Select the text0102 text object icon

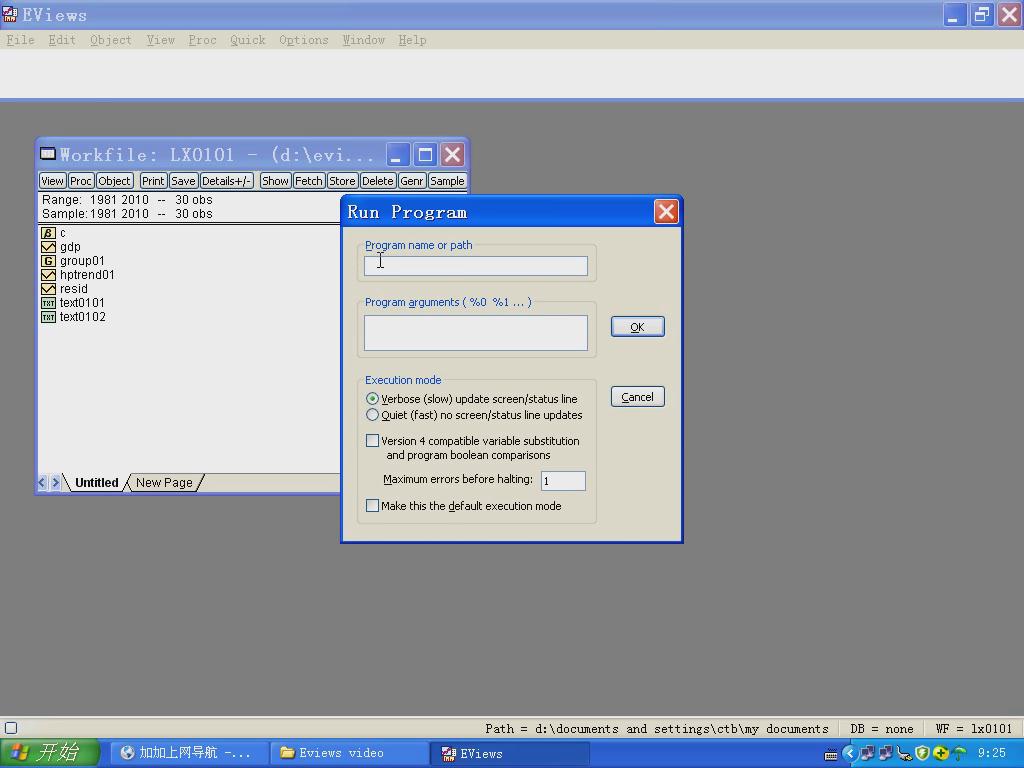click(x=48, y=317)
